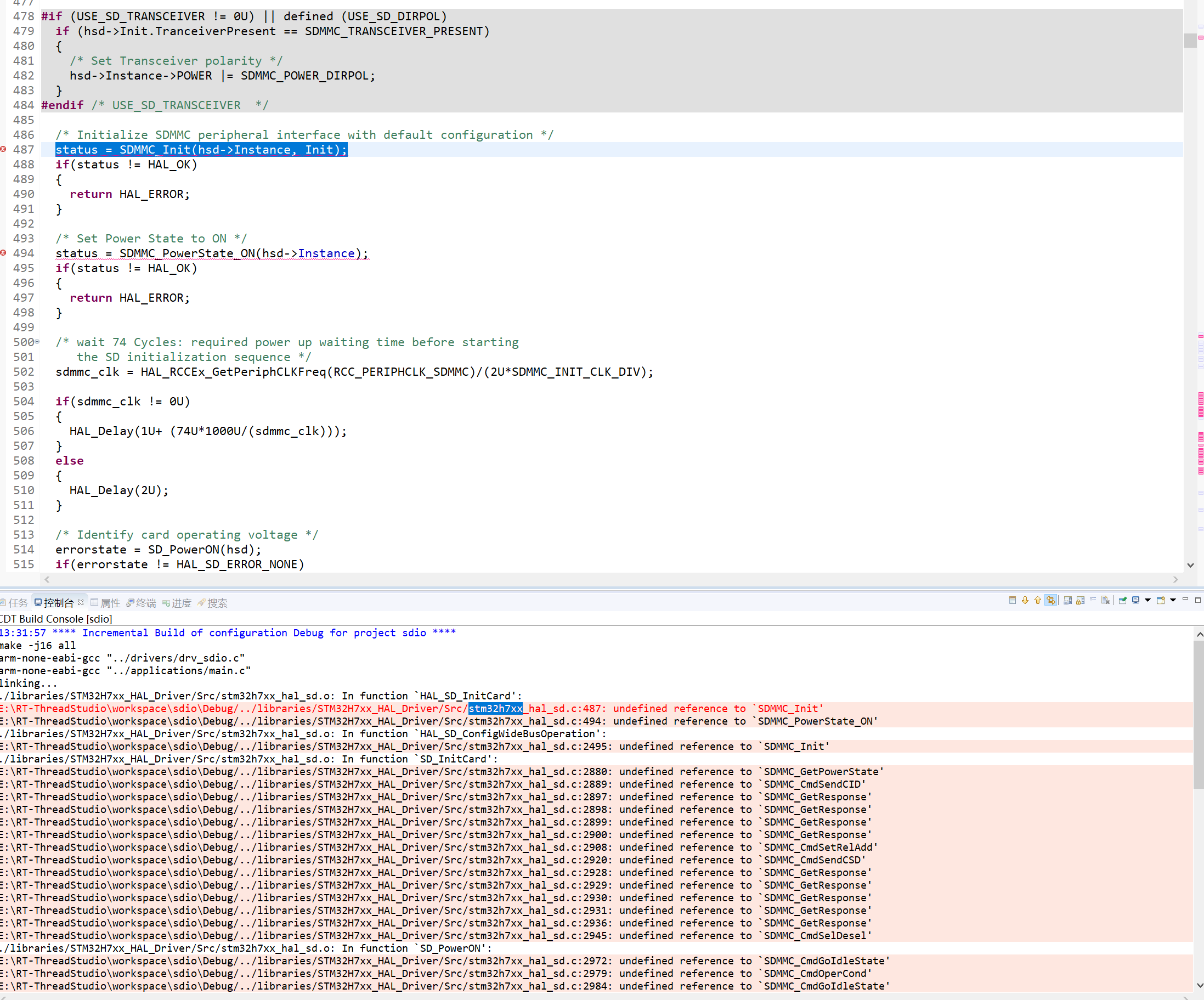
Task: Jump to previous error in console
Action: pyautogui.click(x=1038, y=600)
